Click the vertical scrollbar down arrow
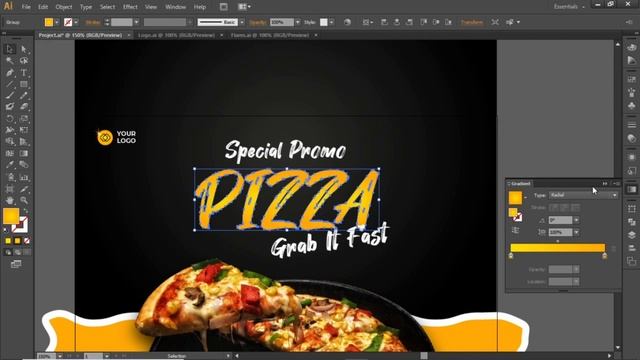Viewport: 640px width, 360px height. coord(618,348)
